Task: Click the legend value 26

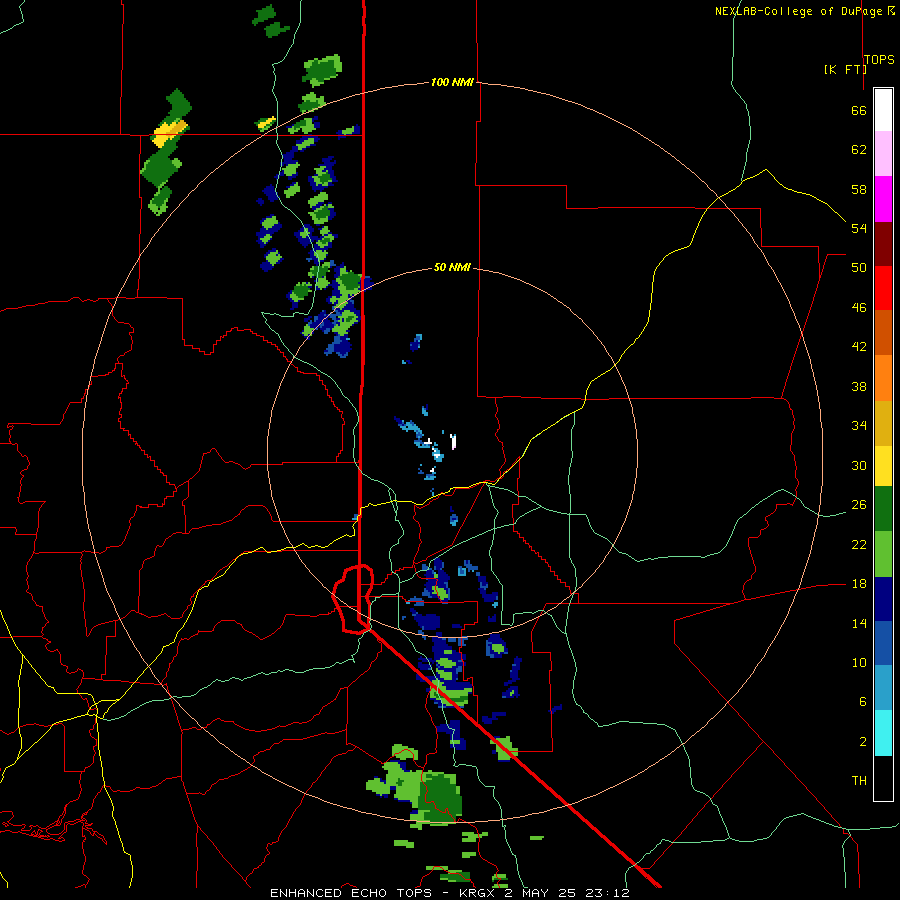Action: (x=859, y=504)
